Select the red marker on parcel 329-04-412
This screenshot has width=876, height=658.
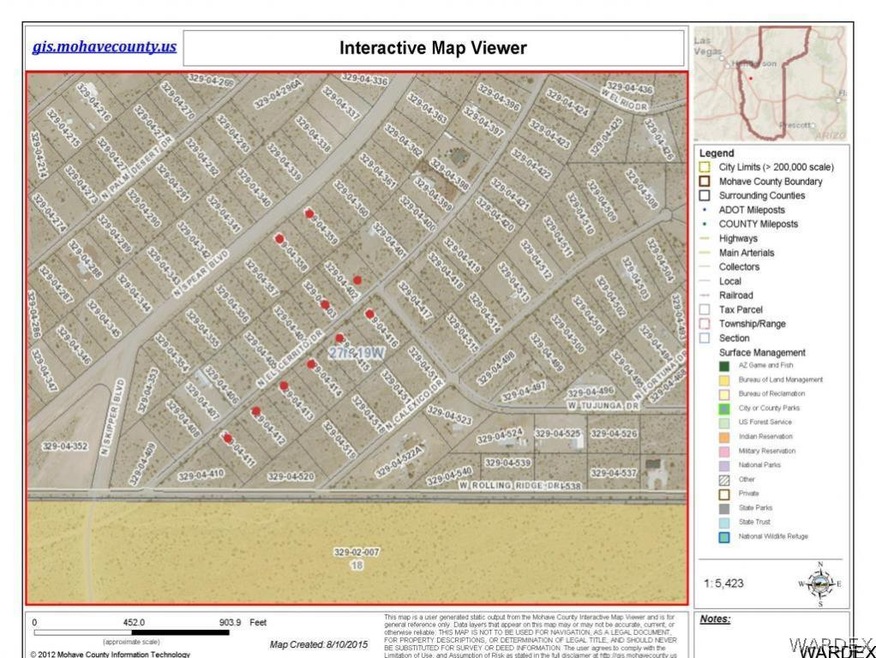pyautogui.click(x=255, y=411)
